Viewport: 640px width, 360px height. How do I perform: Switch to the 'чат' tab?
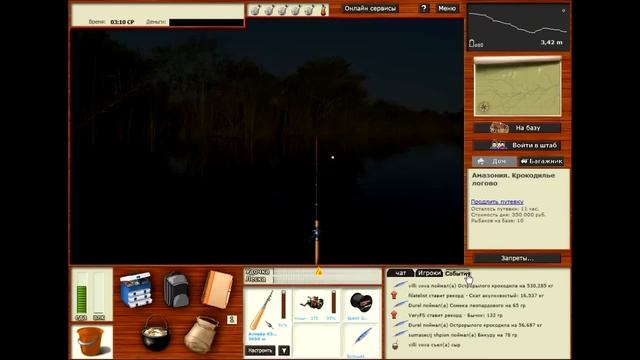(400, 273)
